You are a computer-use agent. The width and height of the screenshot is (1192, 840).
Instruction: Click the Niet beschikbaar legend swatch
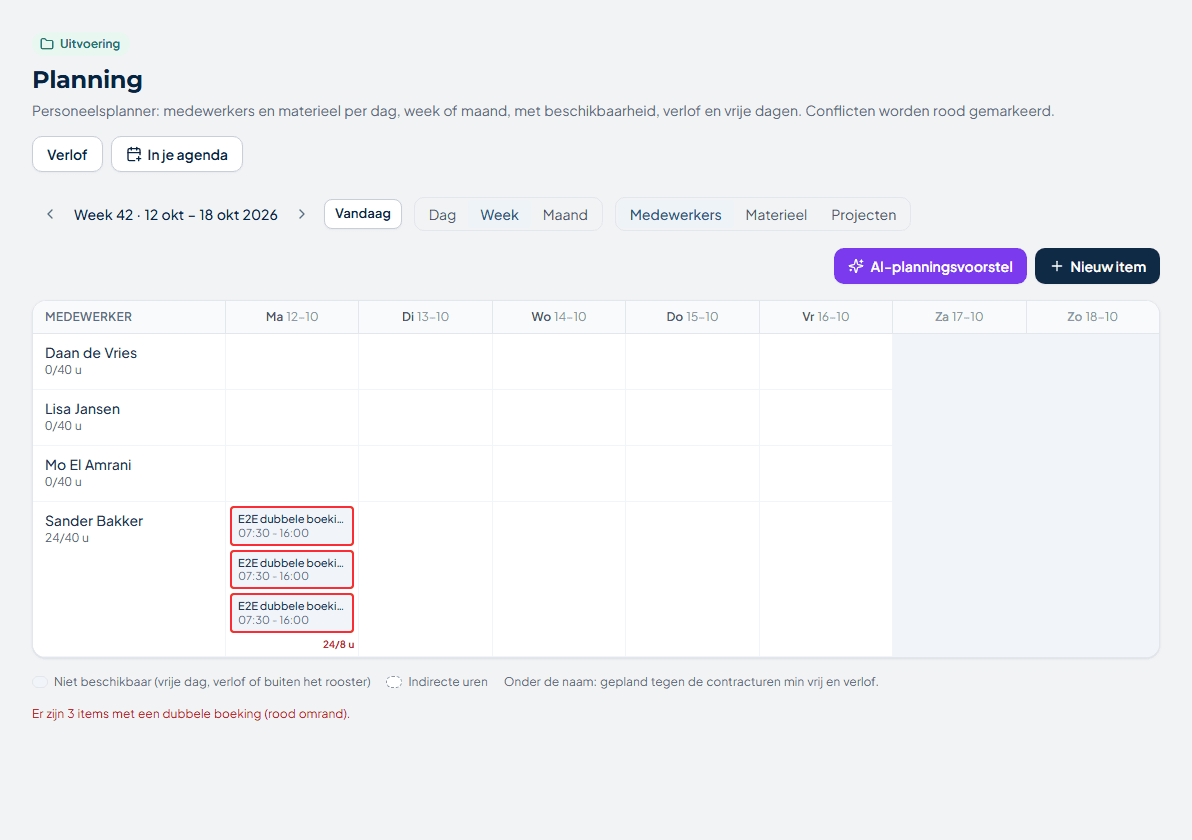(x=40, y=682)
